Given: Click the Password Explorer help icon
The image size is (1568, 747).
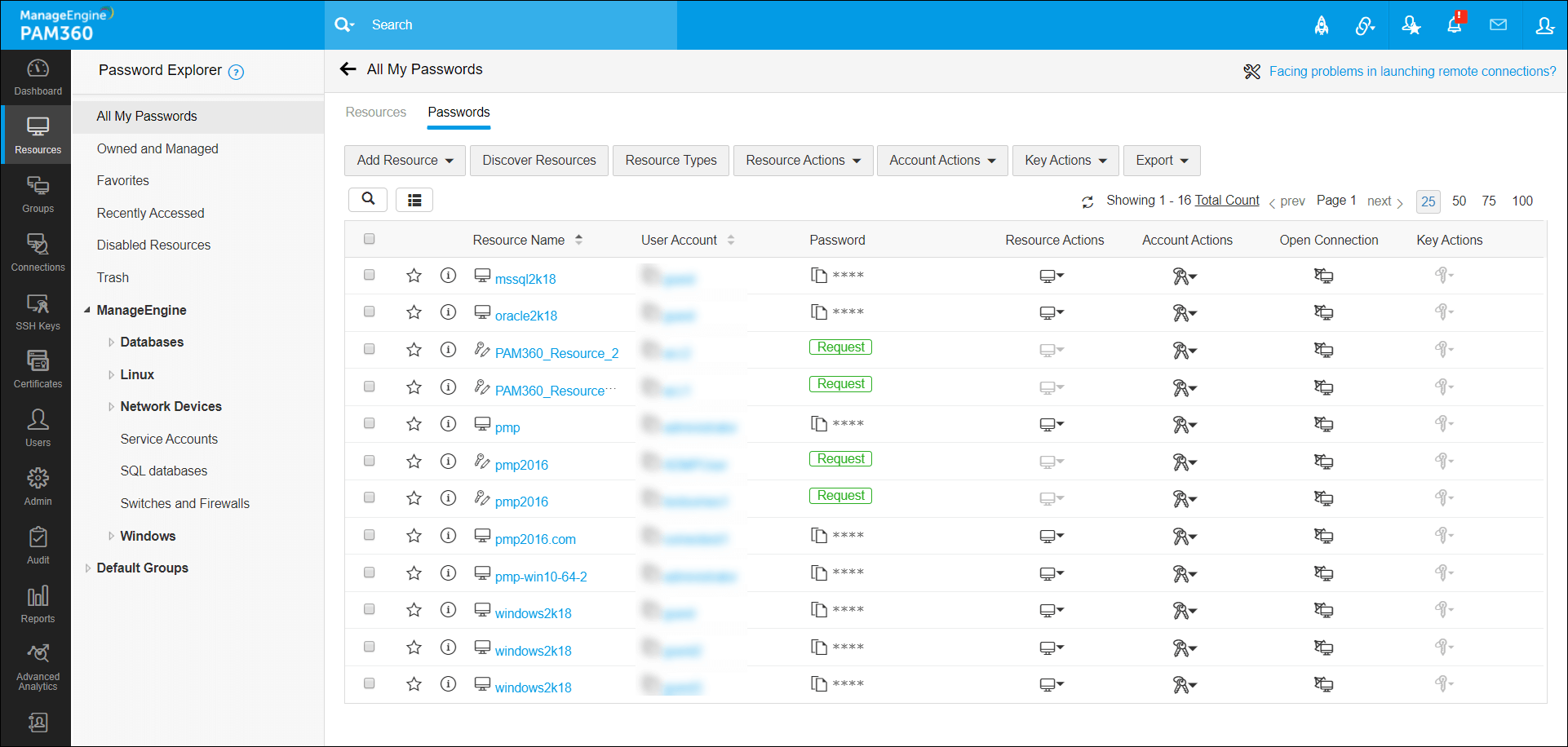Looking at the screenshot, I should 237,72.
